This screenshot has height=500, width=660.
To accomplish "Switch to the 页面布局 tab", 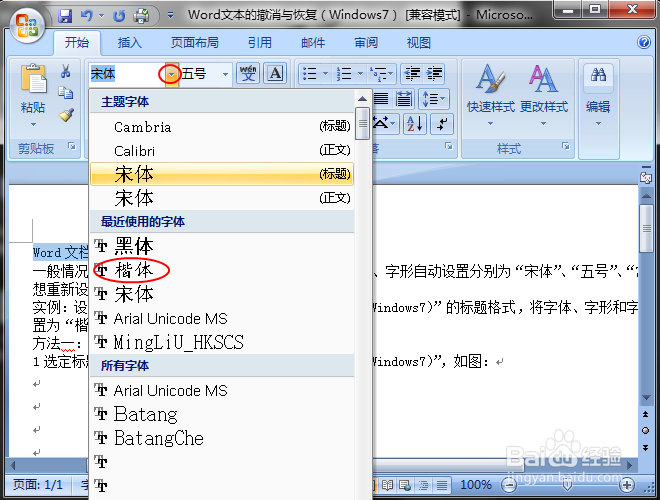I will [x=194, y=43].
